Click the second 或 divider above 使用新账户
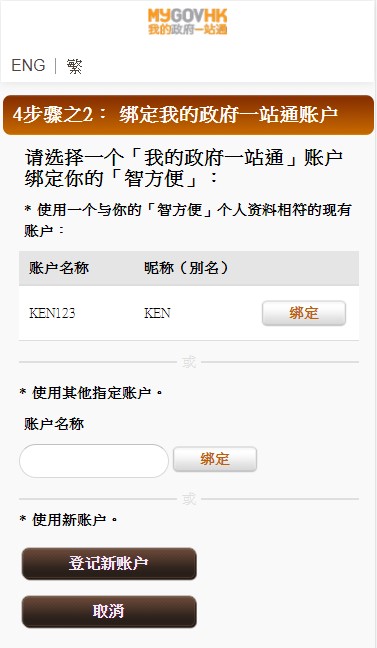The width and height of the screenshot is (377, 648). coord(189,499)
